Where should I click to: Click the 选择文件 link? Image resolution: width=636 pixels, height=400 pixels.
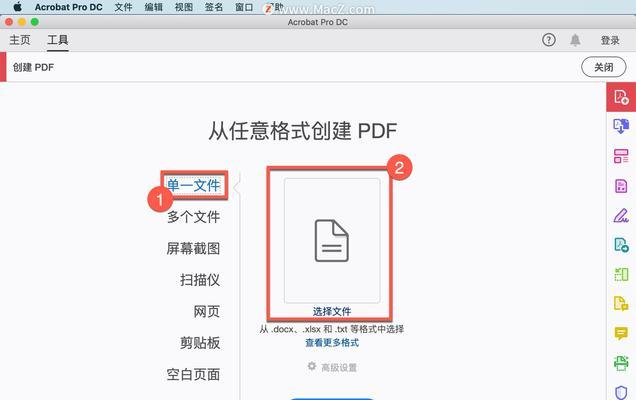point(332,311)
